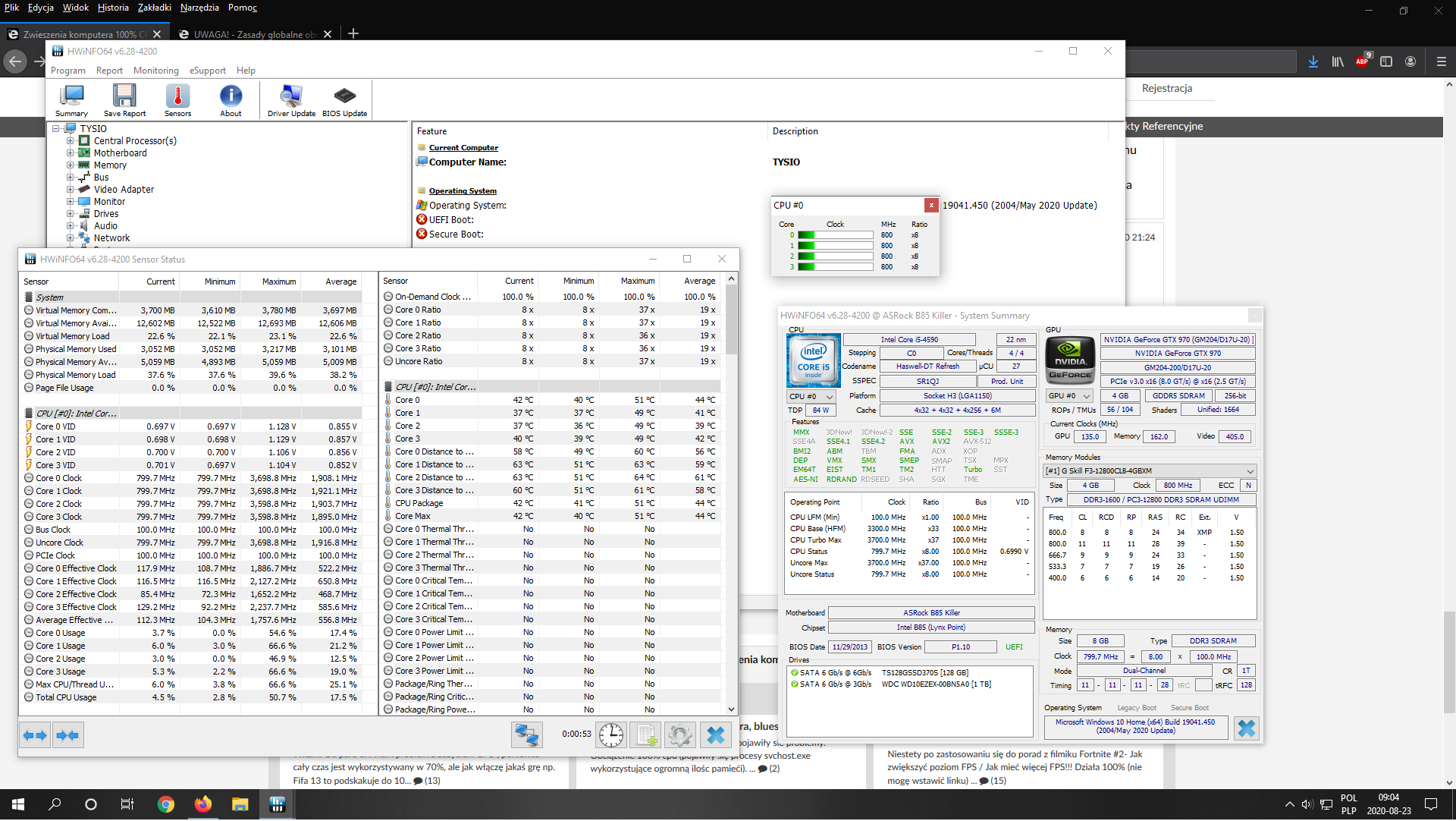This screenshot has width=1456, height=821.
Task: Open a new Firefox tab
Action: click(x=353, y=33)
